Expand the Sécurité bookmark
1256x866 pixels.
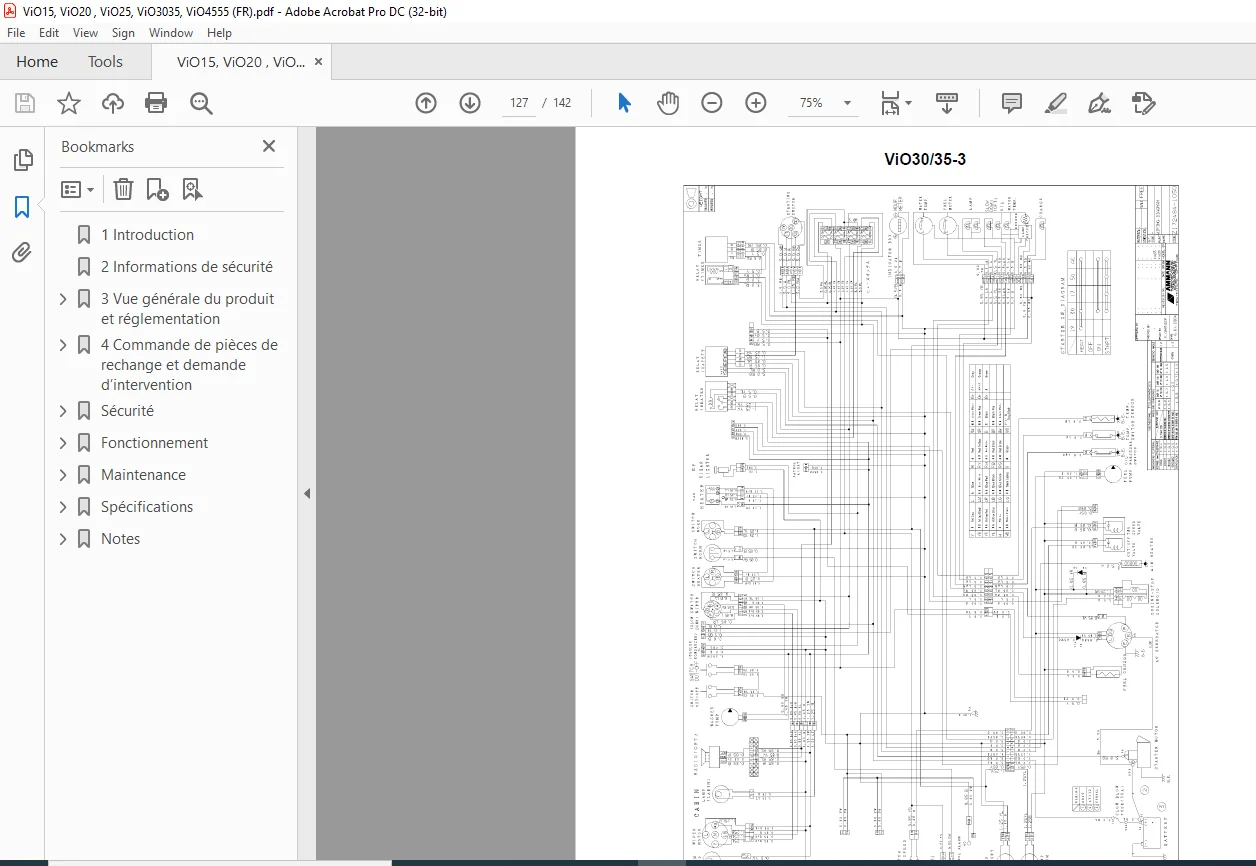(x=63, y=411)
